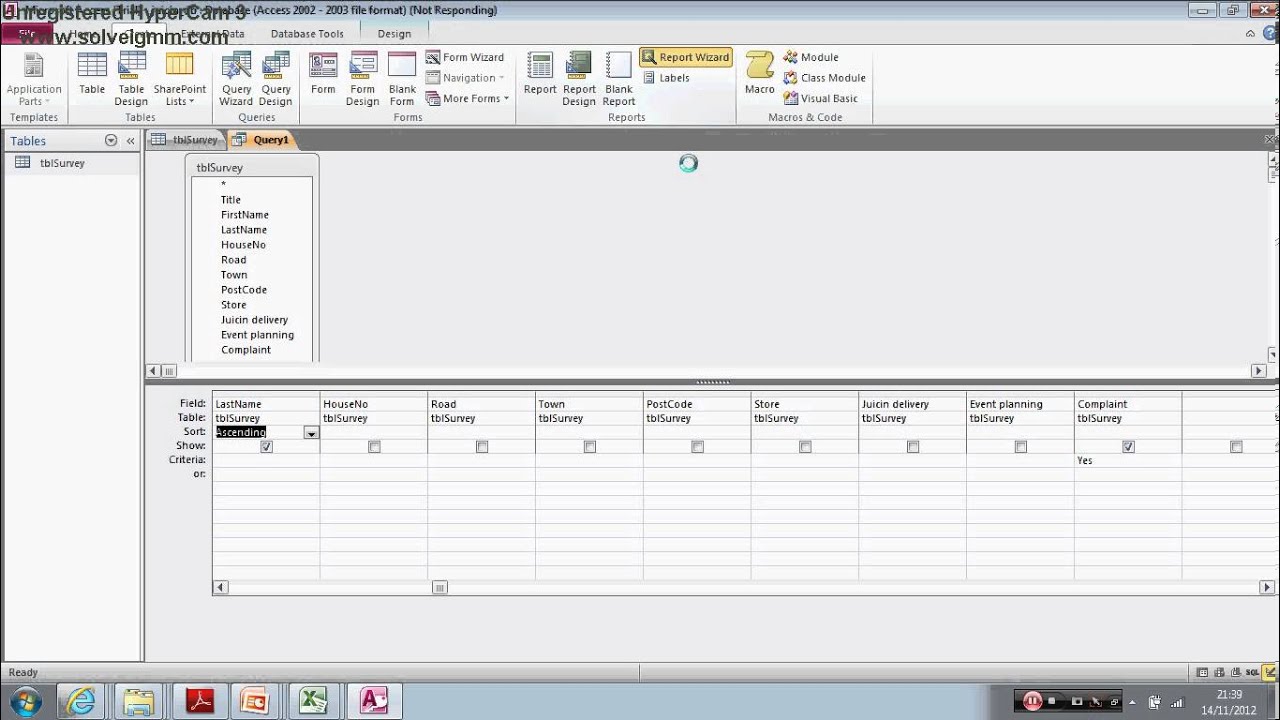The width and height of the screenshot is (1280, 720).
Task: Toggle Show checkbox for PostCode column
Action: 698,447
